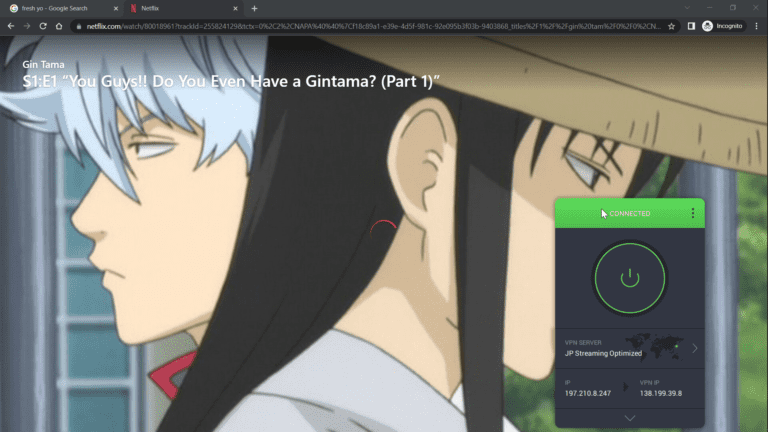Switch to the fresh yo Google Search tab
The height and width of the screenshot is (432, 768).
tap(58, 8)
